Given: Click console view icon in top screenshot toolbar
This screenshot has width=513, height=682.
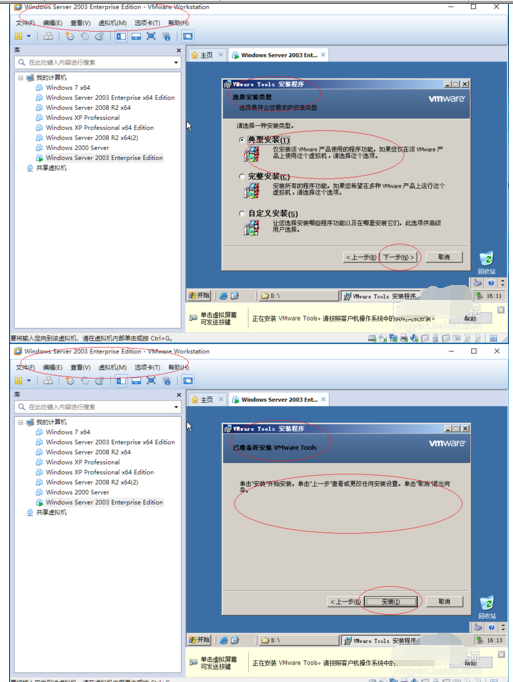Looking at the screenshot, I should [188, 37].
